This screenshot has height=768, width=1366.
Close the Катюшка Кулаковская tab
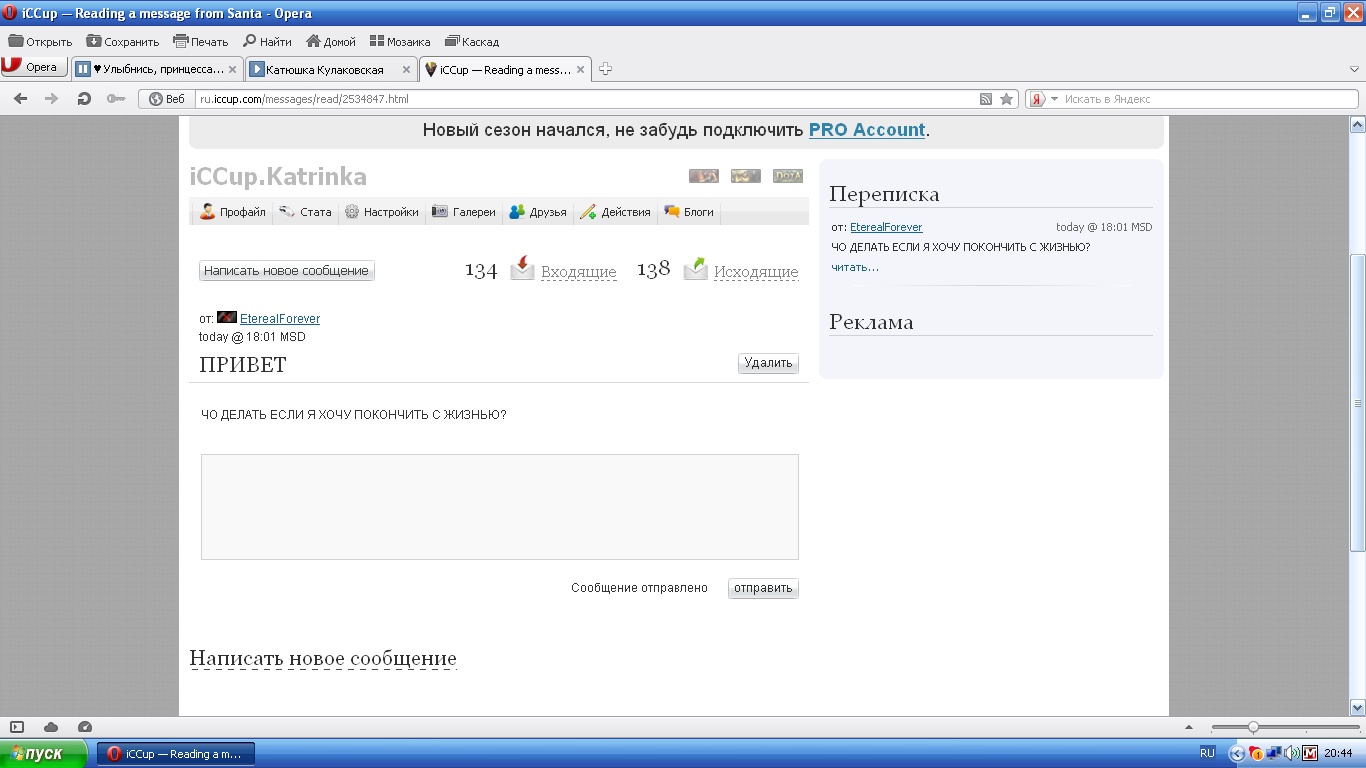pos(406,70)
